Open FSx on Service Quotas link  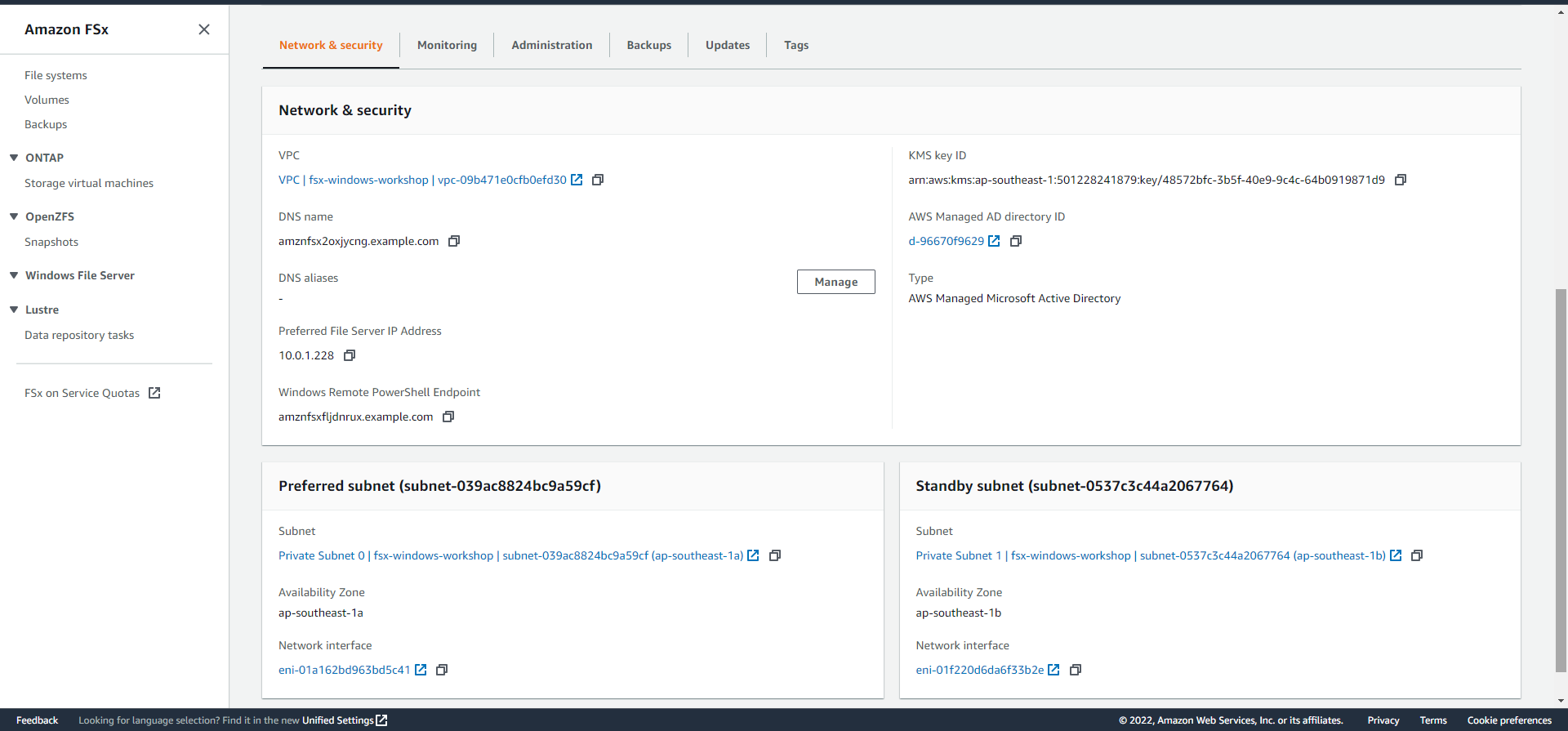(x=82, y=393)
